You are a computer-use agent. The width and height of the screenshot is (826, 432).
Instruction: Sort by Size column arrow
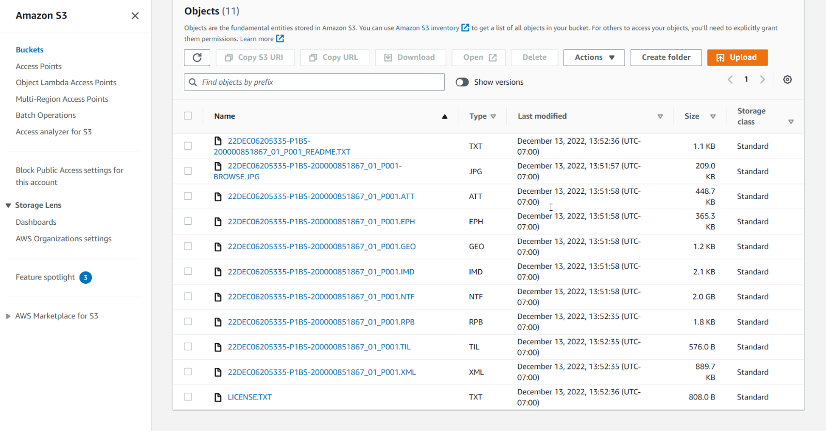pos(713,116)
